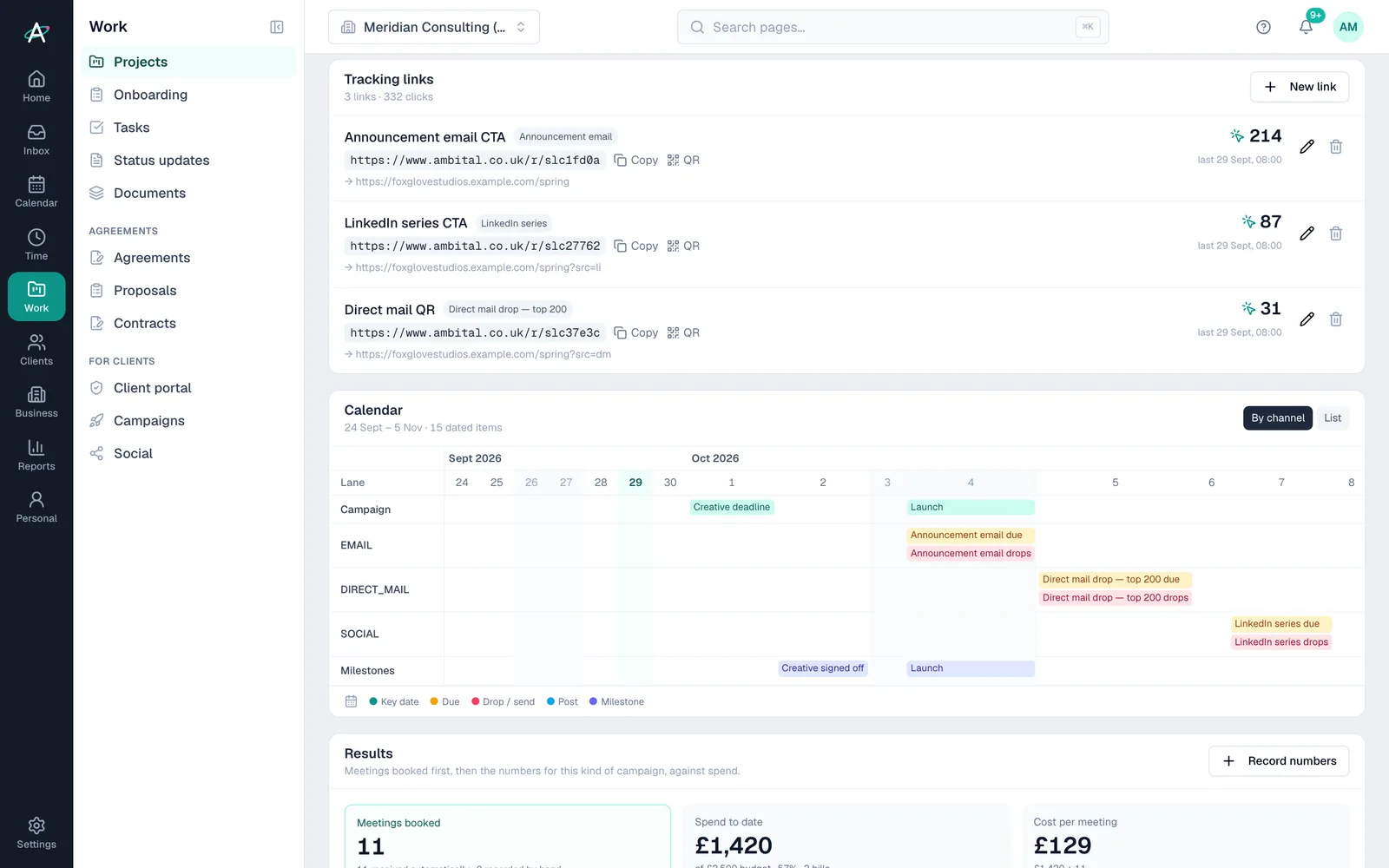Screen dimensions: 1389x868
Task: Open the Meridian Consulting workspace switcher
Action: click(433, 27)
